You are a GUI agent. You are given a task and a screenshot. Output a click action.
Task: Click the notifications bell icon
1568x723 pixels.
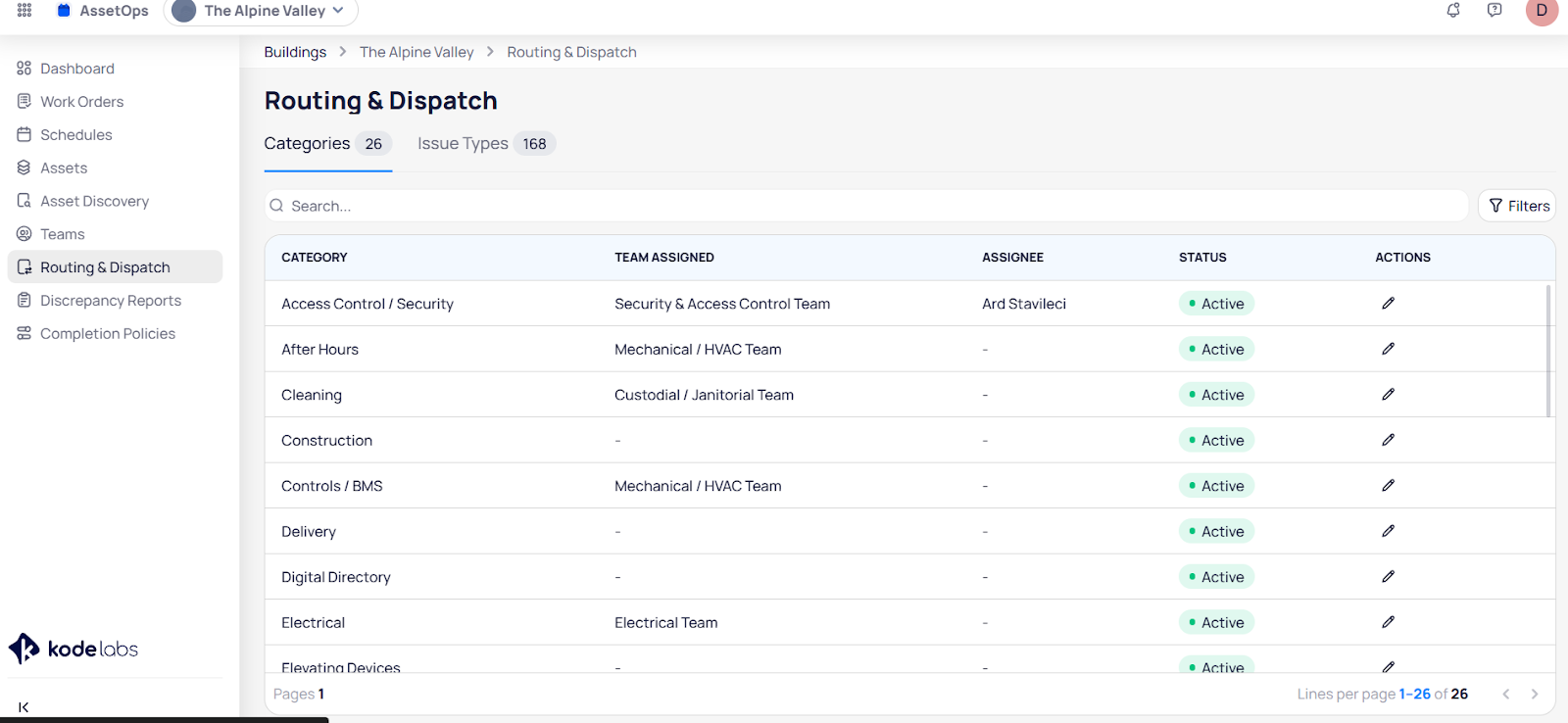[1453, 10]
